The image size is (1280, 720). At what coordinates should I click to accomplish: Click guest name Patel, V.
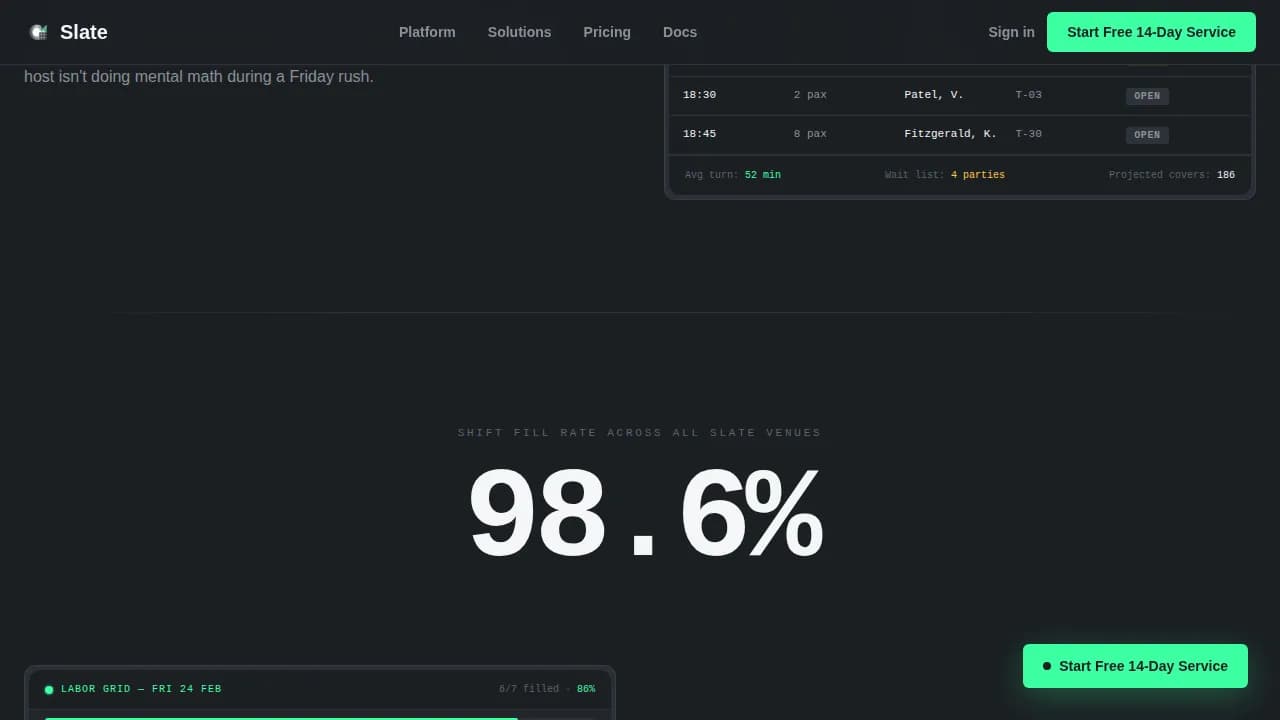(934, 95)
